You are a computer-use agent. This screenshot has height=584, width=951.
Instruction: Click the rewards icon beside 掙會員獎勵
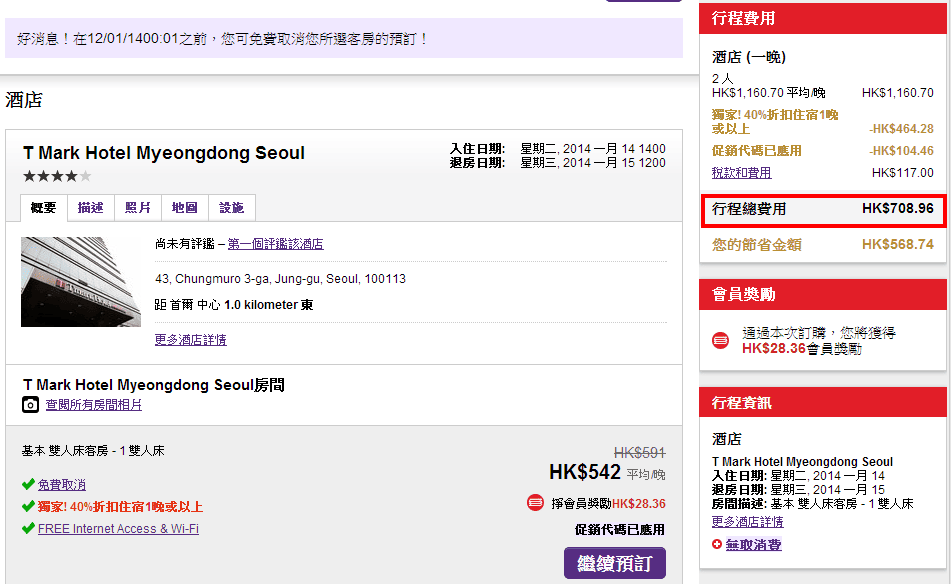pos(535,503)
